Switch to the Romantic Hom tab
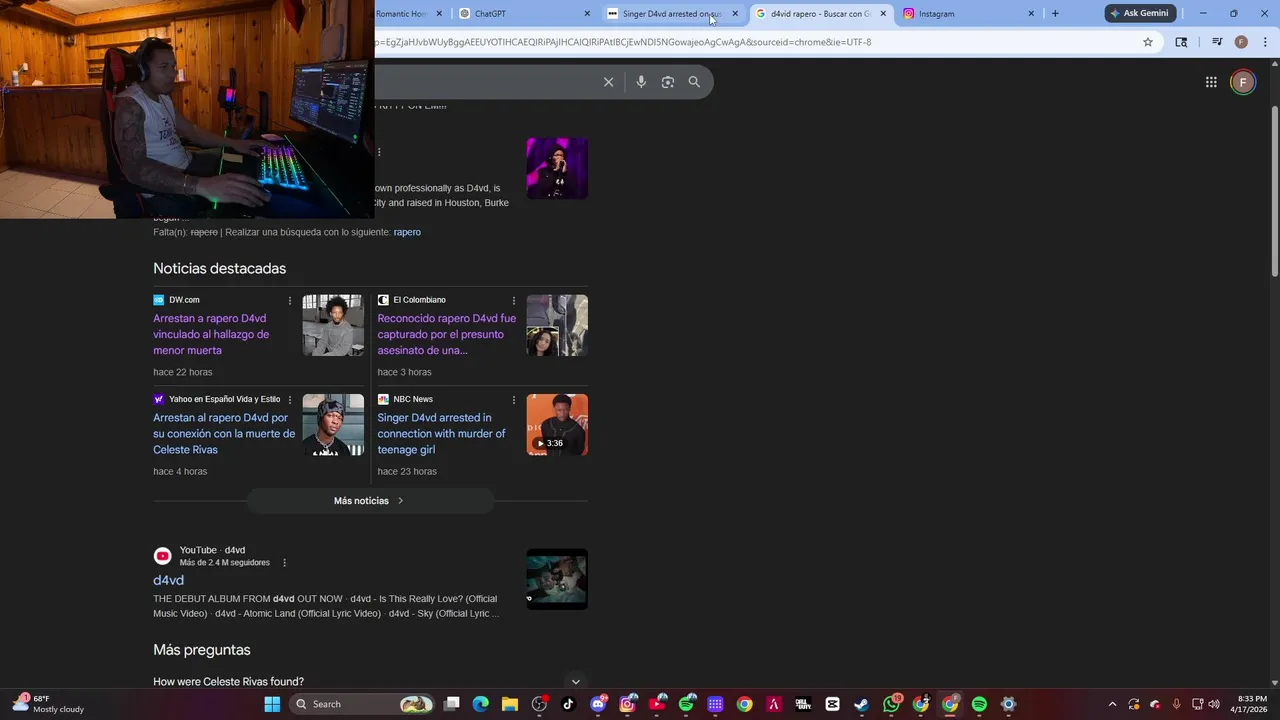Screen dimensions: 1280x720 408,14
